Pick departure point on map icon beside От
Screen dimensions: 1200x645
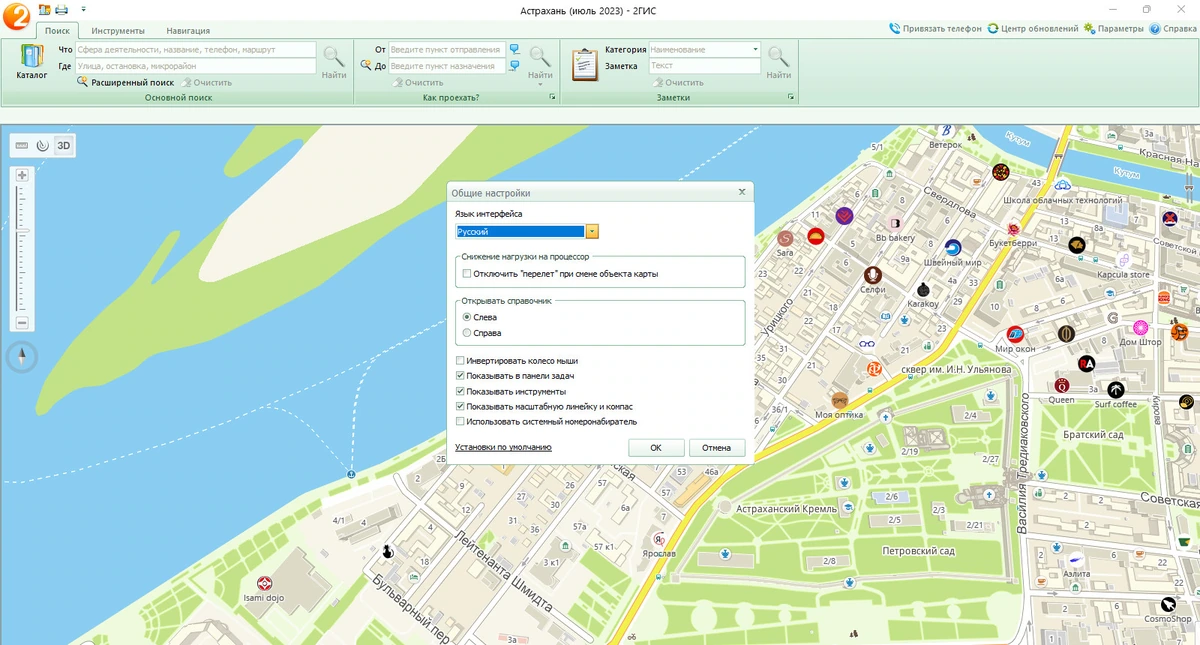pyautogui.click(x=514, y=49)
